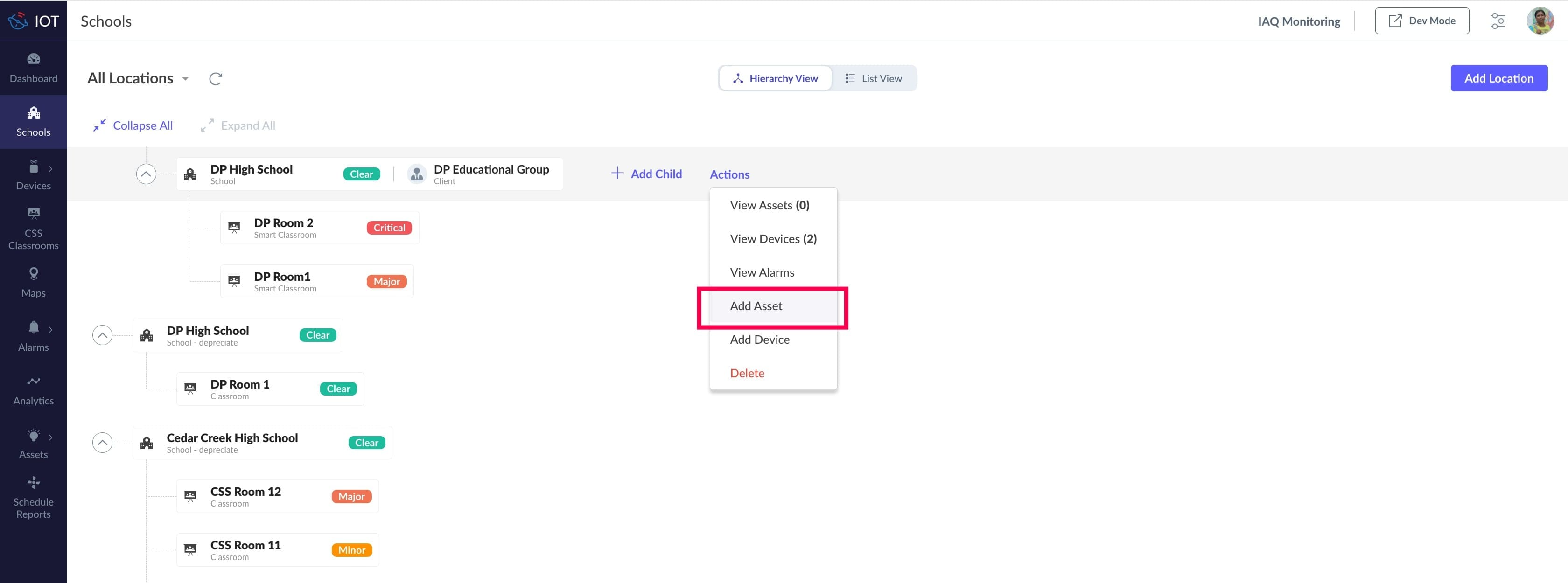Go to CSS Classrooms in sidebar
The height and width of the screenshot is (583, 1568).
34,229
